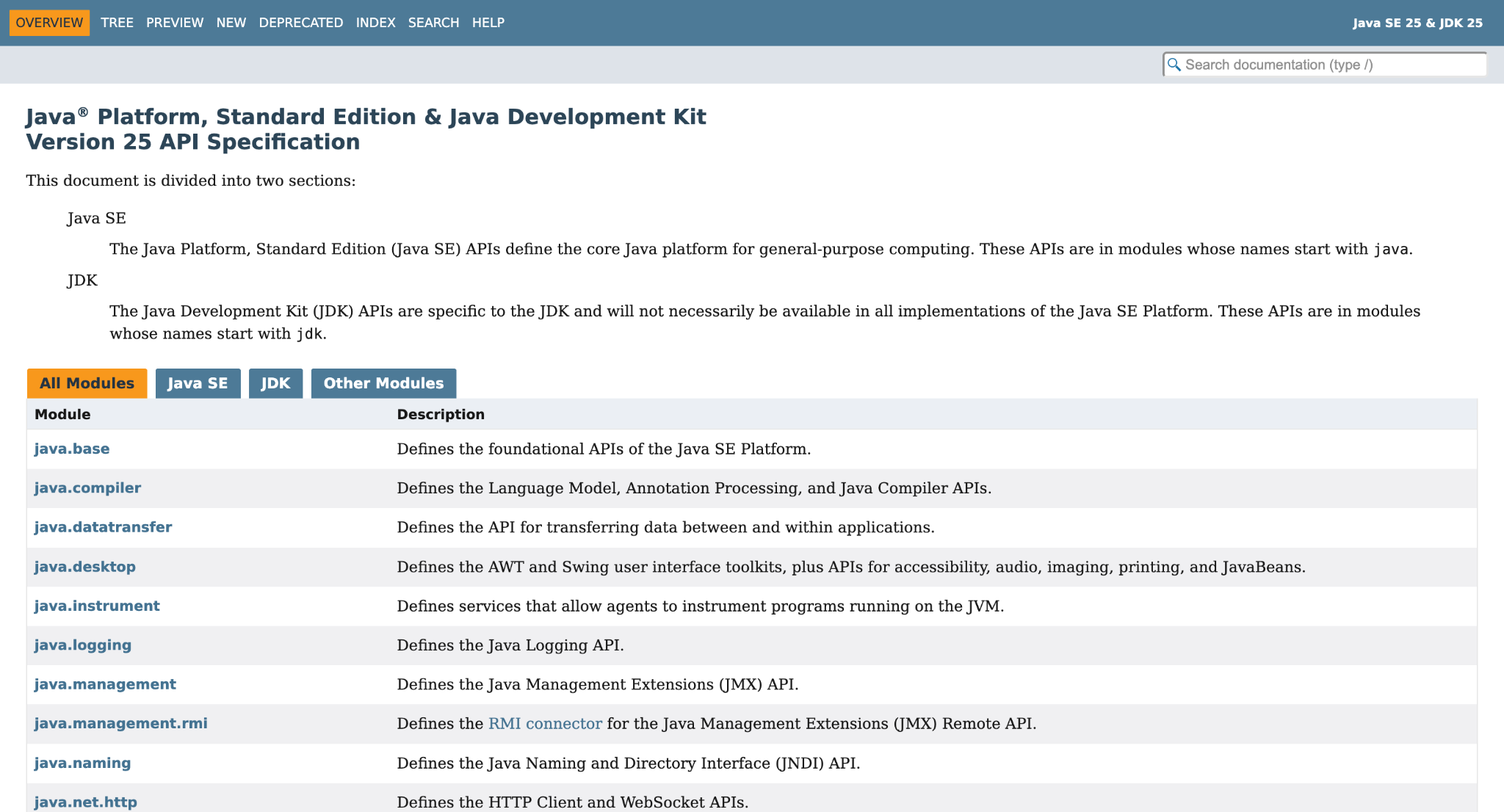Open the Search navigation link
Screen dimensions: 1504x812
[x=434, y=23]
